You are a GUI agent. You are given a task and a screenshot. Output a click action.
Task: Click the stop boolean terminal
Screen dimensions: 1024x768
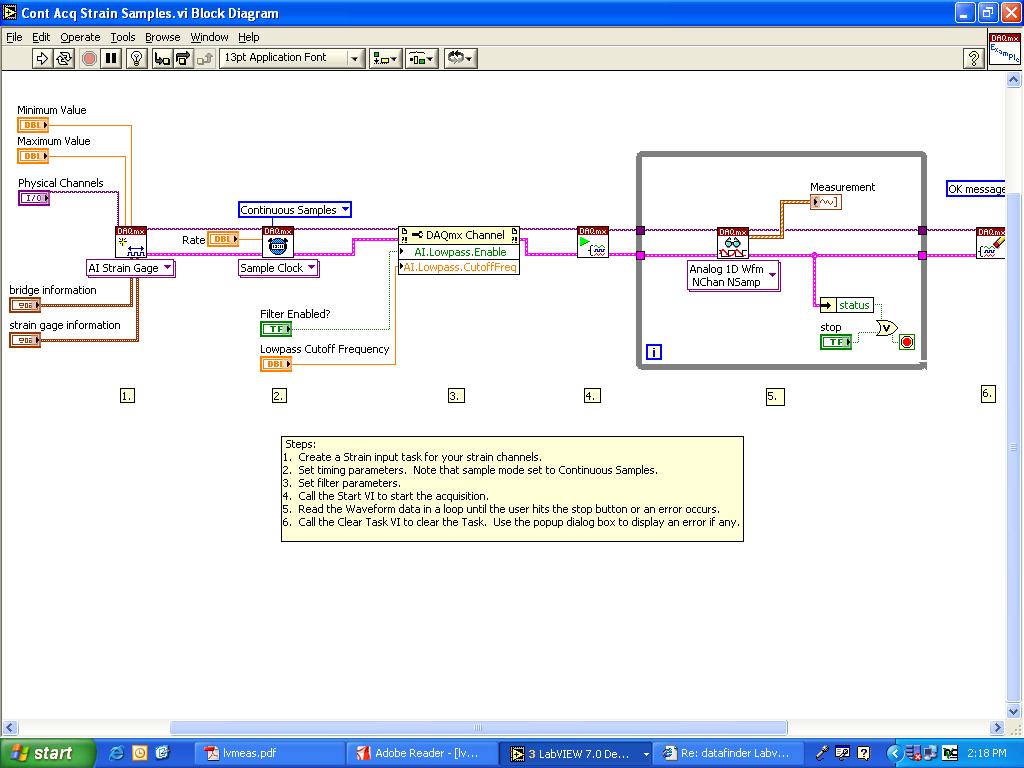coord(836,342)
